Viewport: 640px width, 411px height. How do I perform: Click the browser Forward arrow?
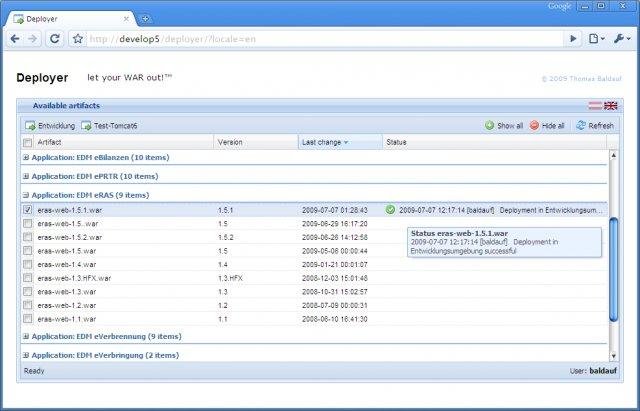(x=33, y=39)
